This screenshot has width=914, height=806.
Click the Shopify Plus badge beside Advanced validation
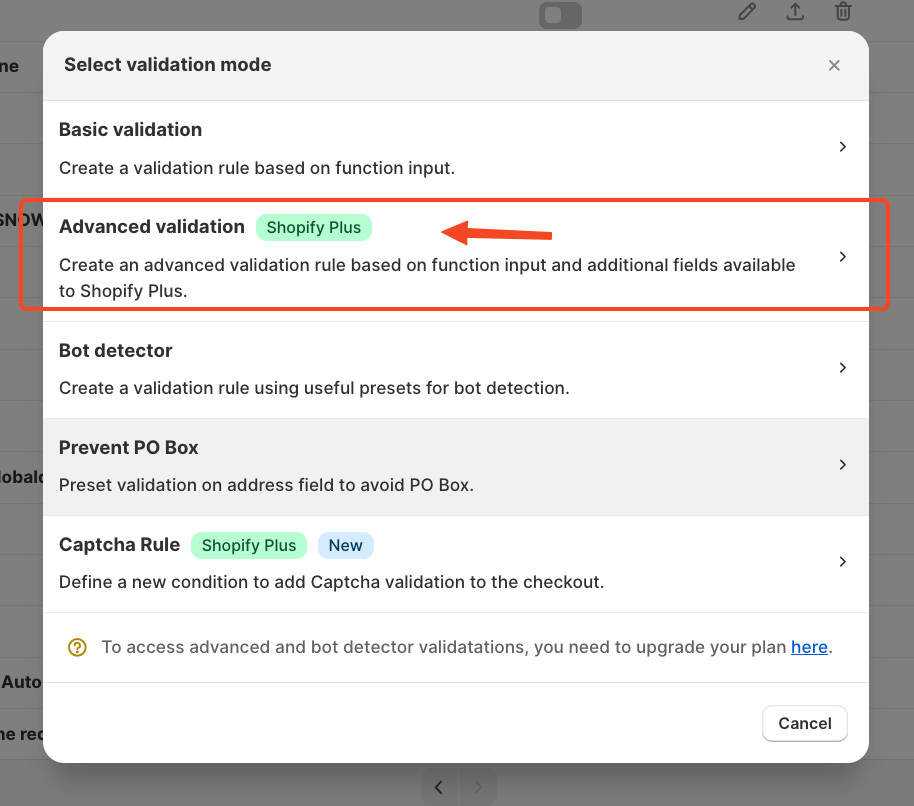tap(314, 227)
